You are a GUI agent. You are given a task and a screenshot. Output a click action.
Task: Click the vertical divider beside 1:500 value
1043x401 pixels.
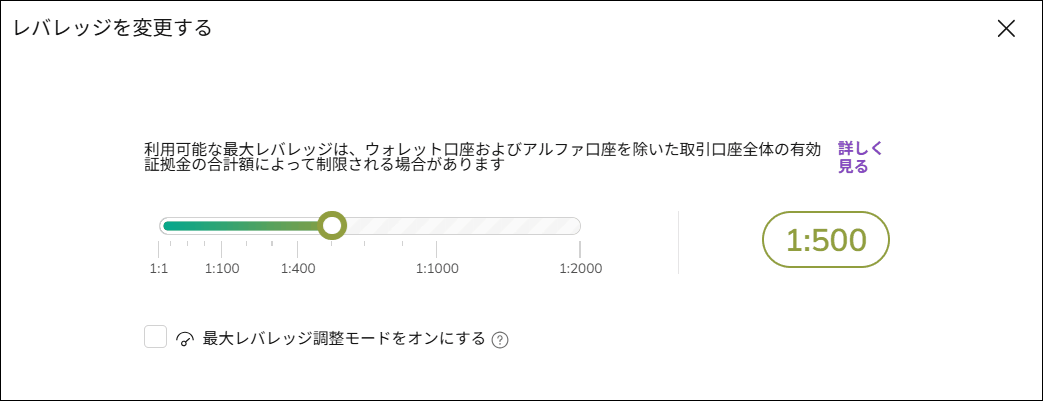pos(679,242)
